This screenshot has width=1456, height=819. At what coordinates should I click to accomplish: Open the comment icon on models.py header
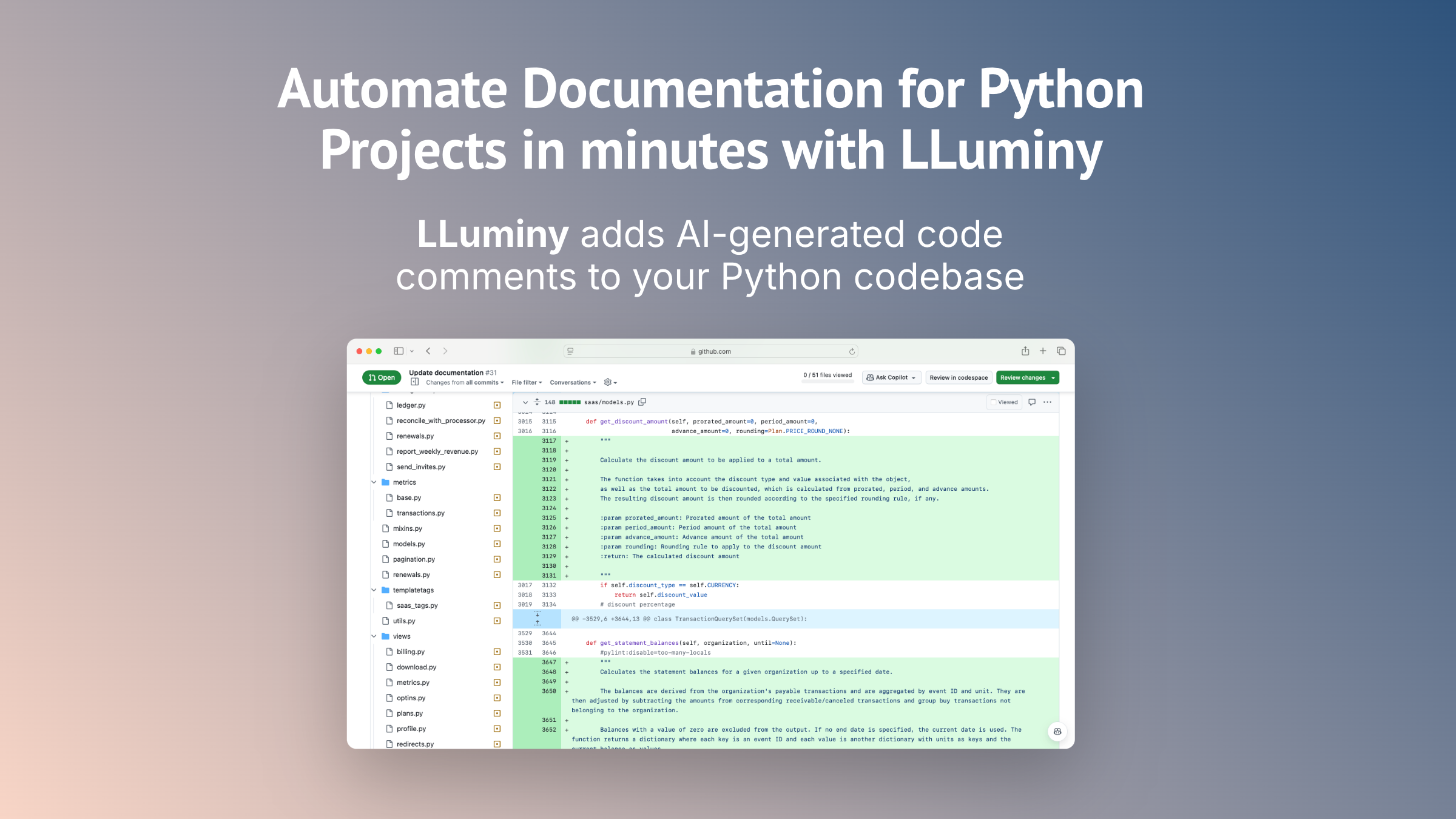click(1032, 402)
